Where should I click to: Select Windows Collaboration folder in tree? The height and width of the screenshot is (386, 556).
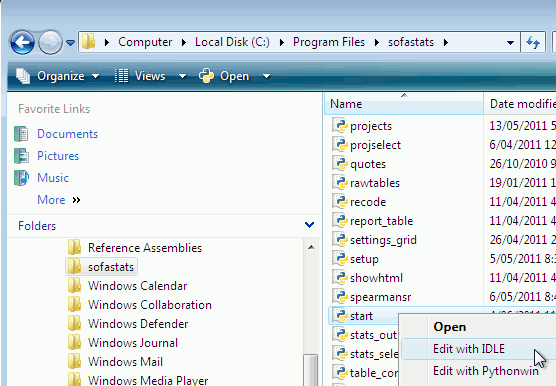point(140,305)
